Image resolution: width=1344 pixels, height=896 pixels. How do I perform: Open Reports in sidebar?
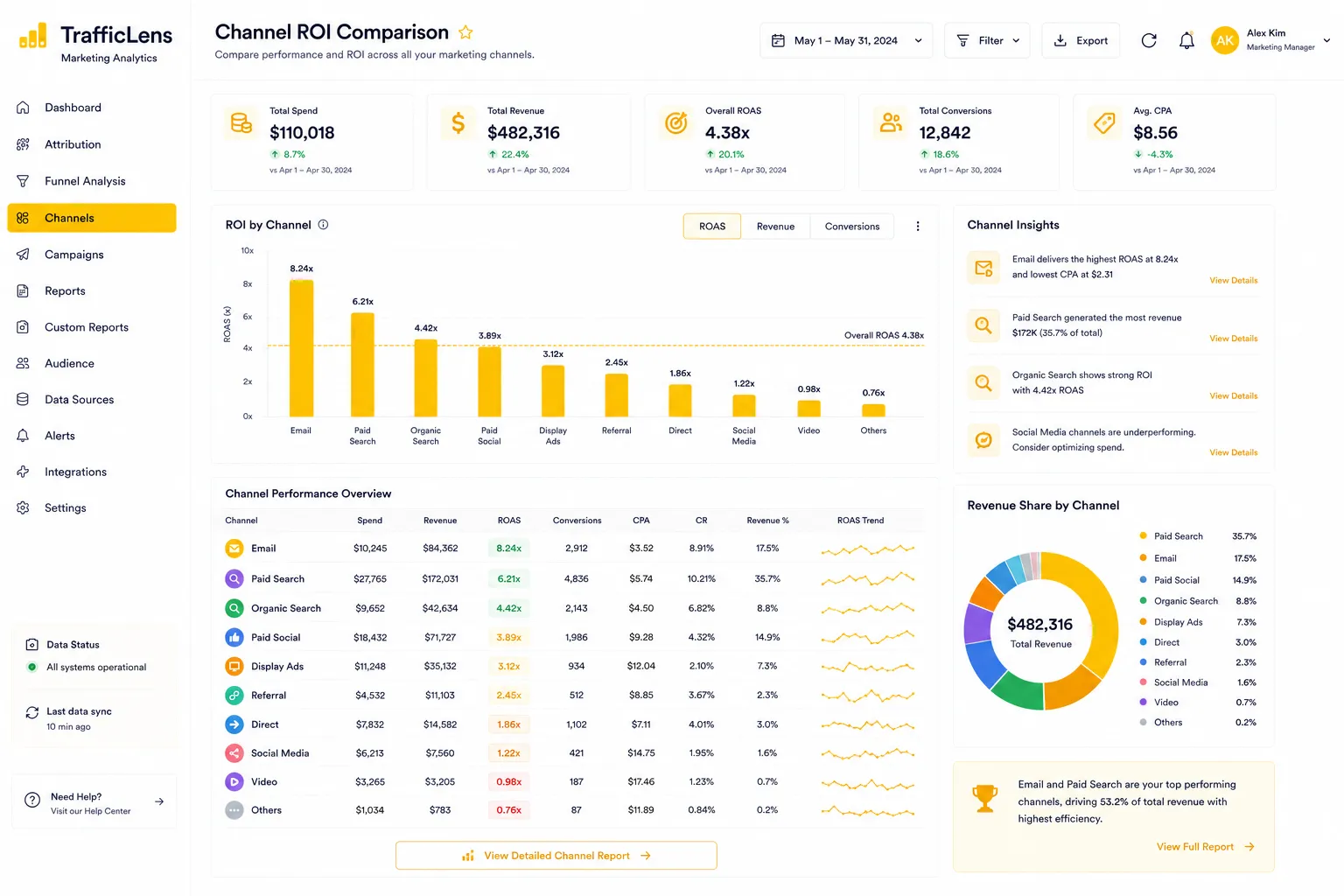[x=92, y=291]
